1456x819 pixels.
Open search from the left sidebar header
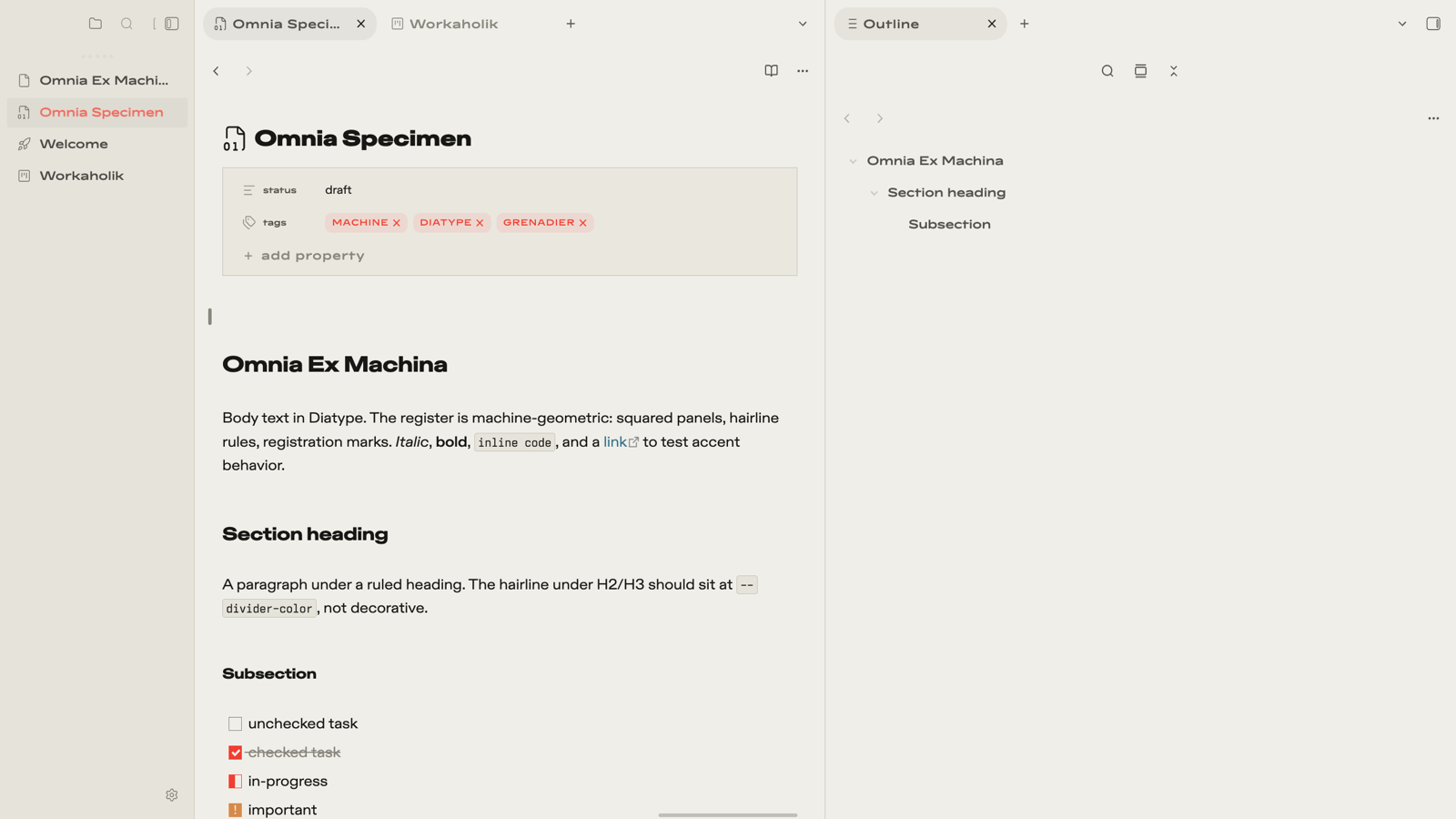coord(126,24)
